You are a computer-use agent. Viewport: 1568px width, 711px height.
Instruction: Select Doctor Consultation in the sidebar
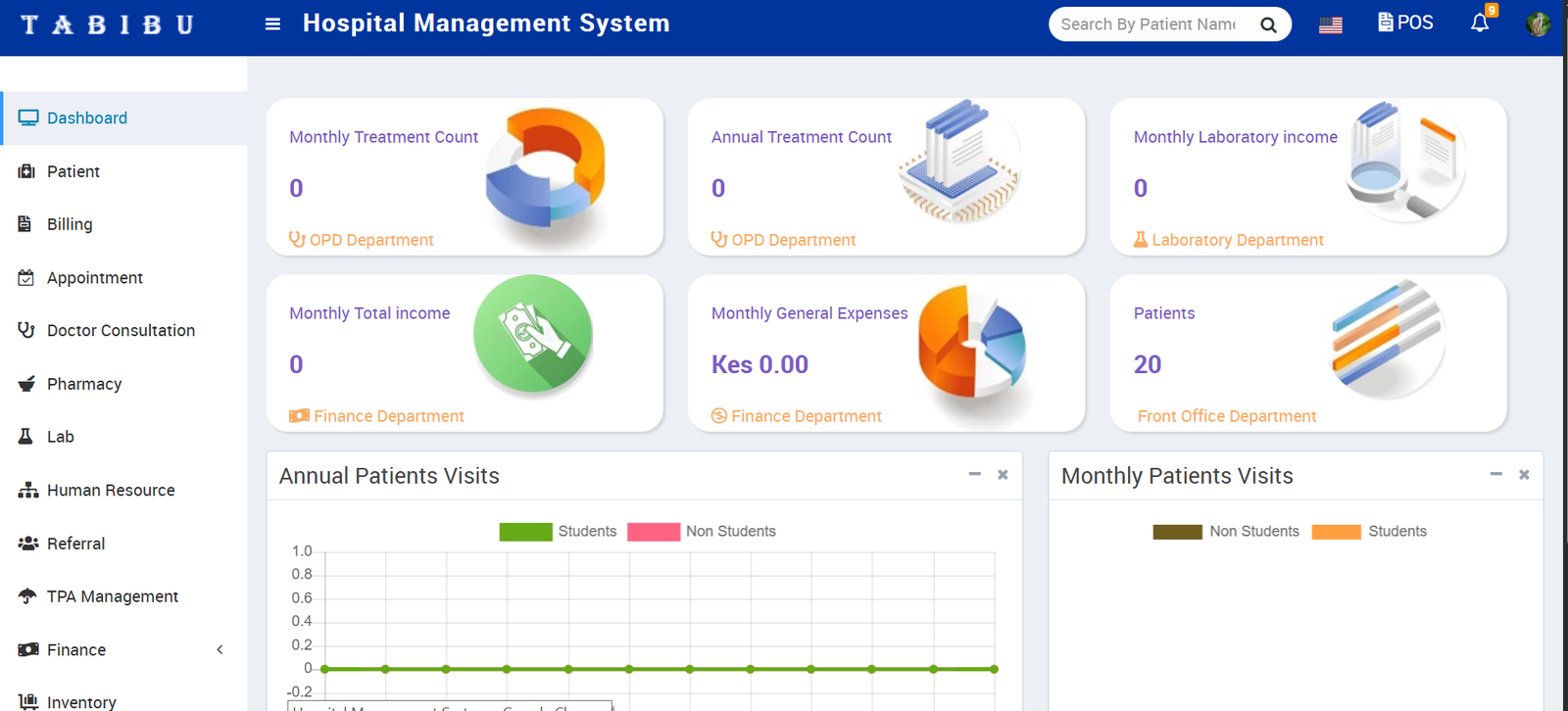click(x=121, y=331)
